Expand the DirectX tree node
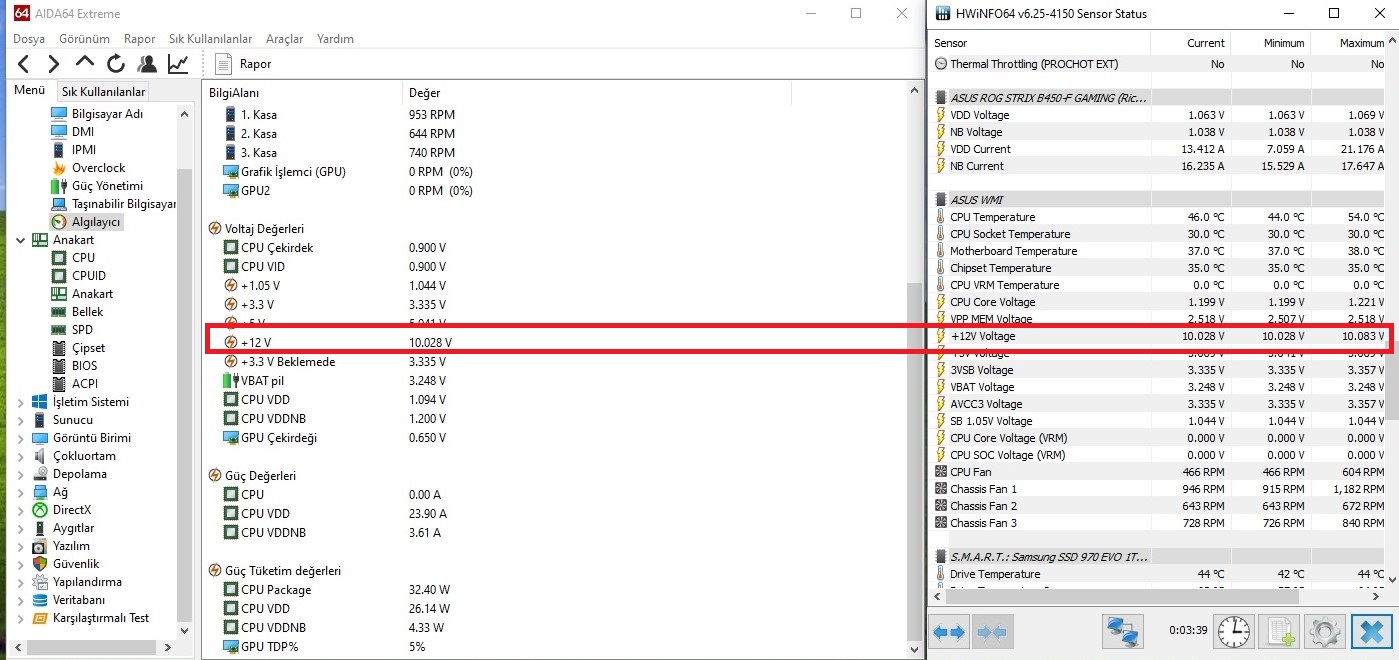Screen dimensions: 1399x660 [x=21, y=510]
